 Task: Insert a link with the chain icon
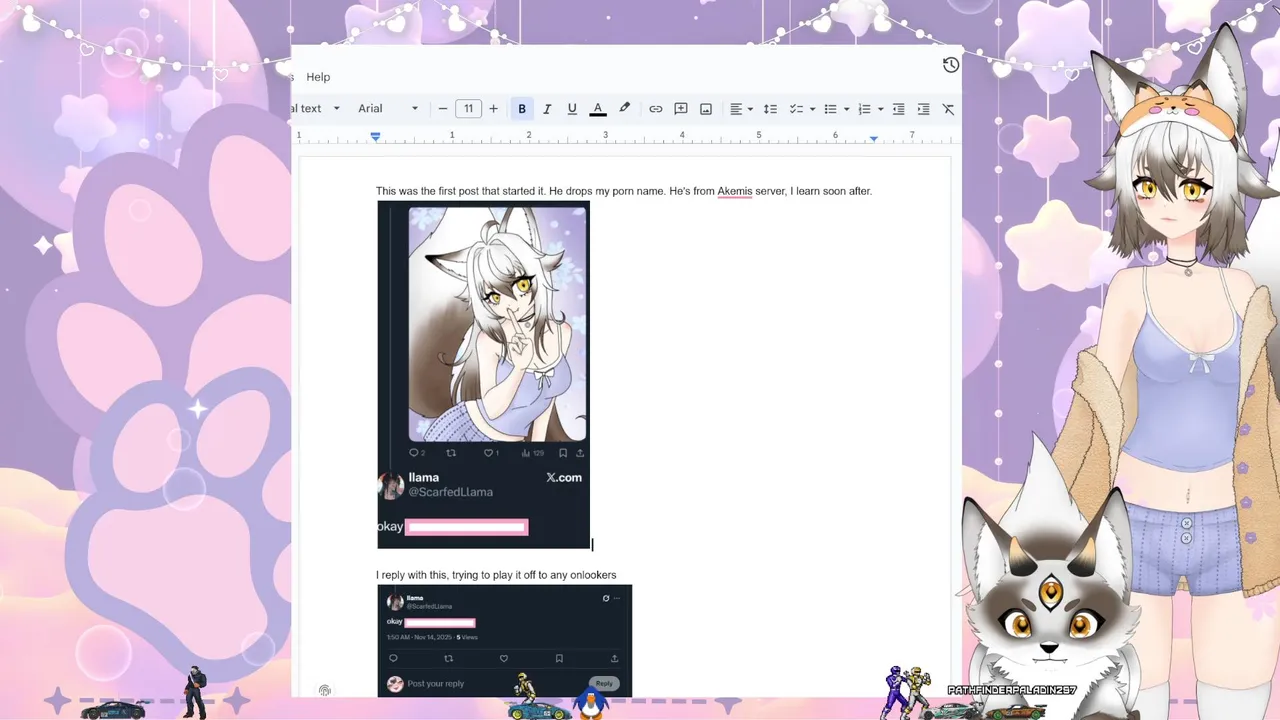(x=656, y=109)
